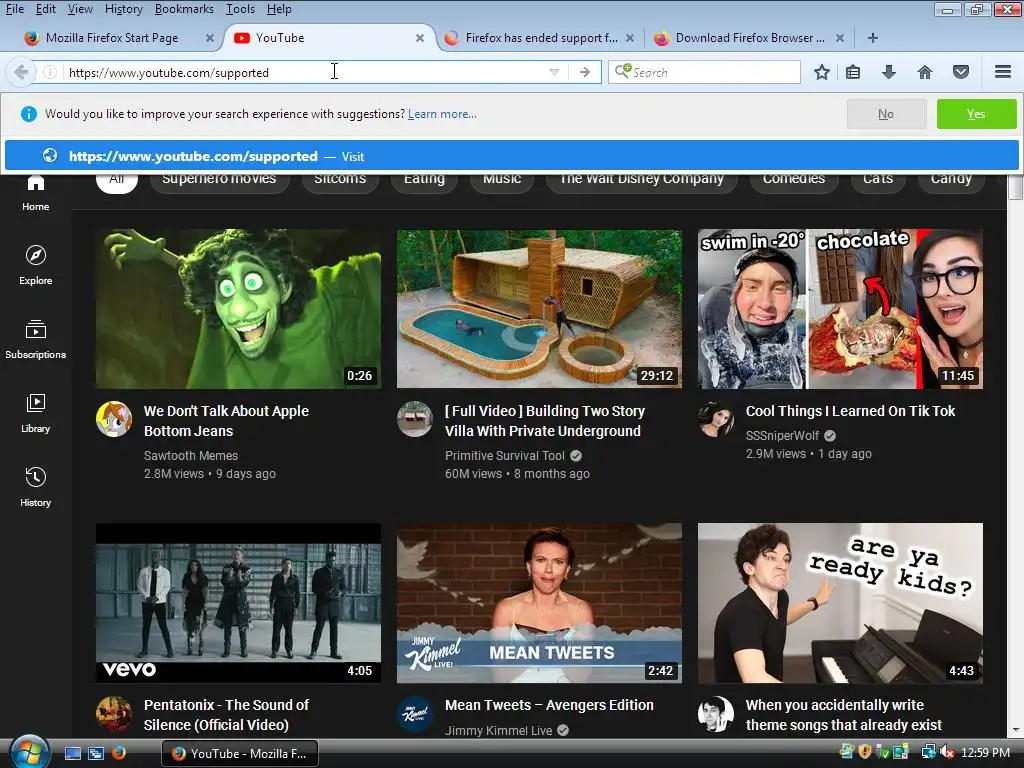
Task: Click the site information icon in address bar
Action: [x=50, y=72]
